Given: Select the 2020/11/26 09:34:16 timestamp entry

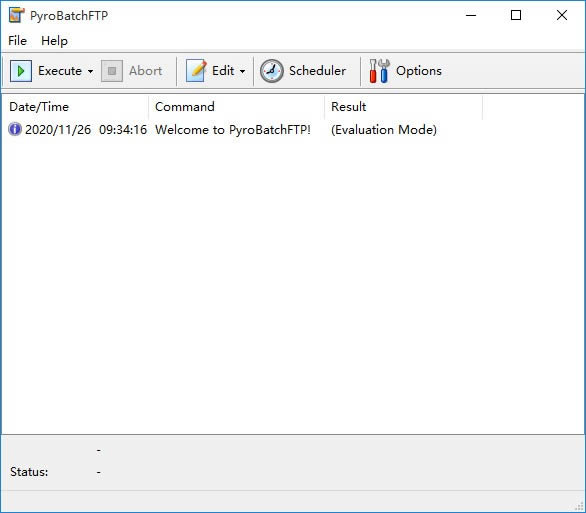Looking at the screenshot, I should point(86,130).
